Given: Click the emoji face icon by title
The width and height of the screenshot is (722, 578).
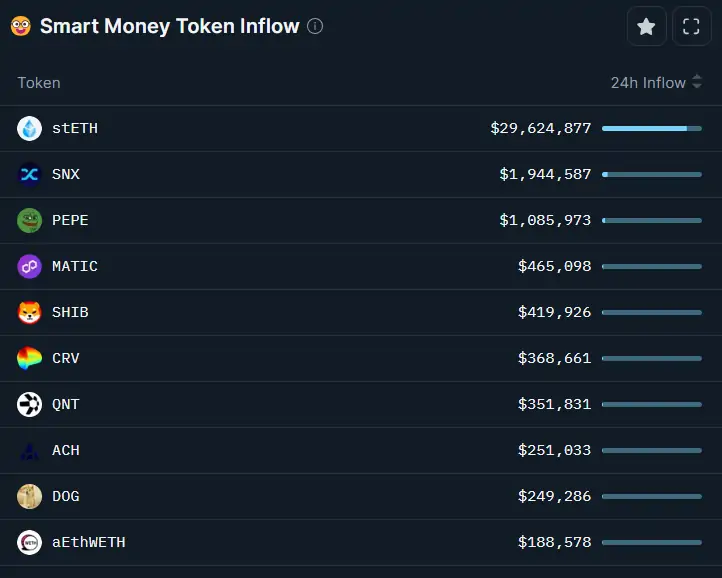Looking at the screenshot, I should (x=21, y=26).
